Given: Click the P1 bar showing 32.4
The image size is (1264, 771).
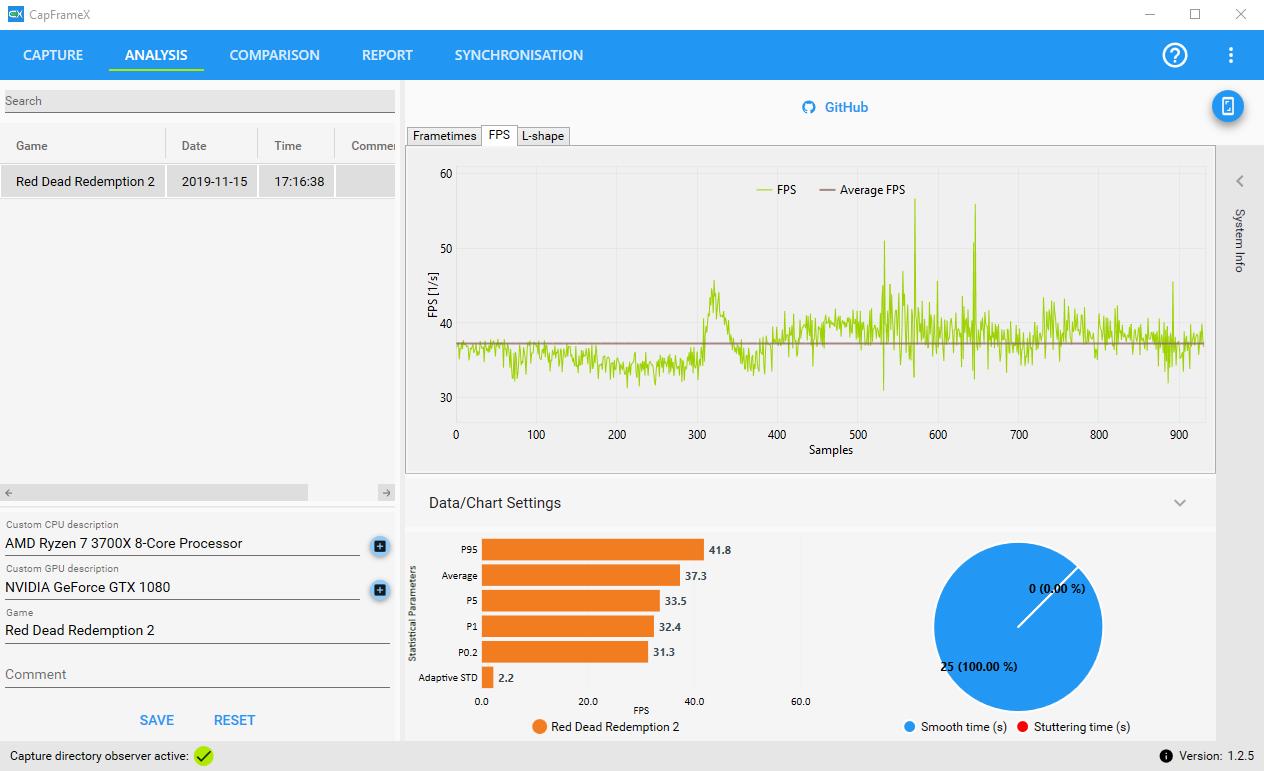Looking at the screenshot, I should [568, 626].
